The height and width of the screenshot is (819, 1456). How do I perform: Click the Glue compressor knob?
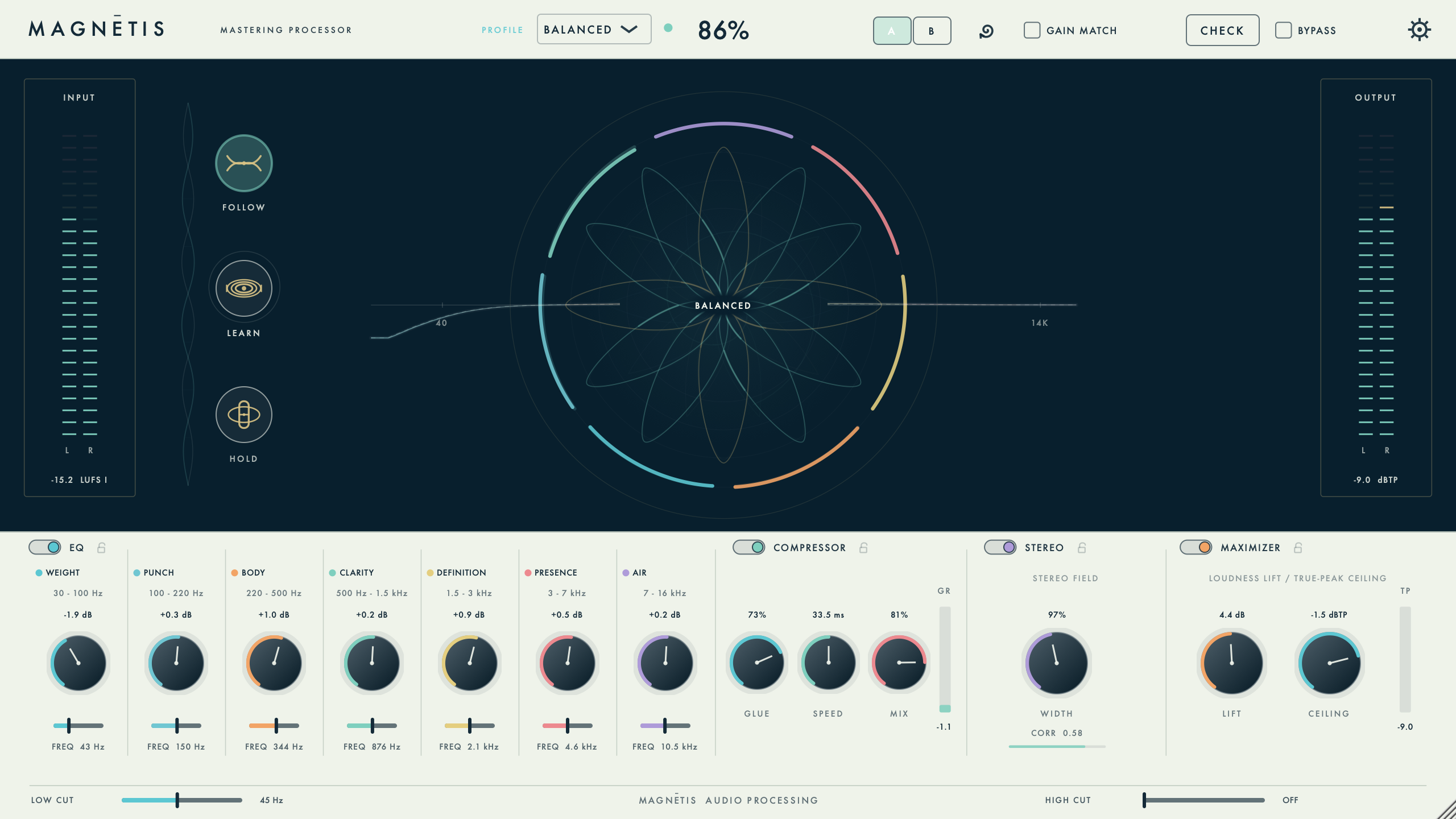coord(757,663)
